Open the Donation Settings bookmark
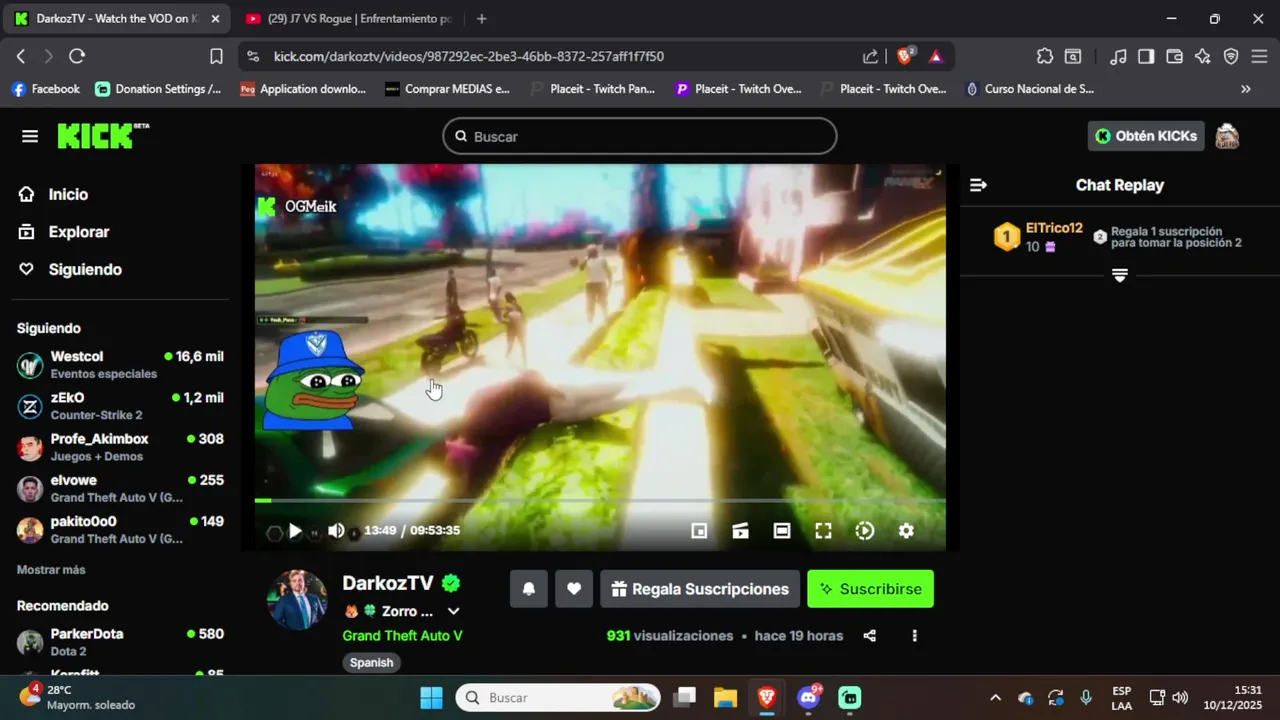This screenshot has width=1280, height=720. pyautogui.click(x=158, y=89)
